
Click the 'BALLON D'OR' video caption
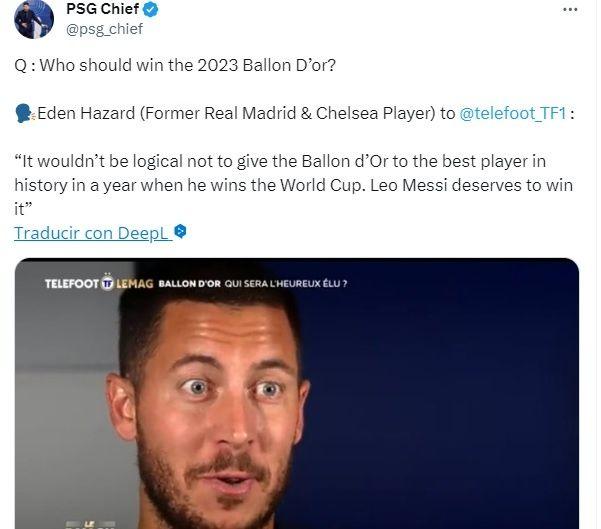pos(190,284)
